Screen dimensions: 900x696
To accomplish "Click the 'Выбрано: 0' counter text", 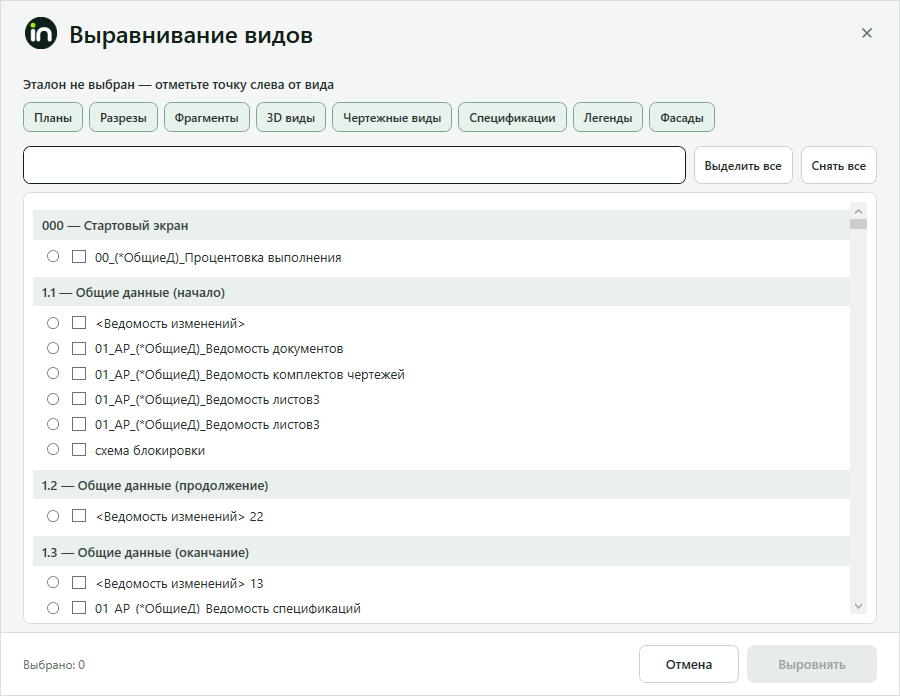I will click(x=54, y=664).
